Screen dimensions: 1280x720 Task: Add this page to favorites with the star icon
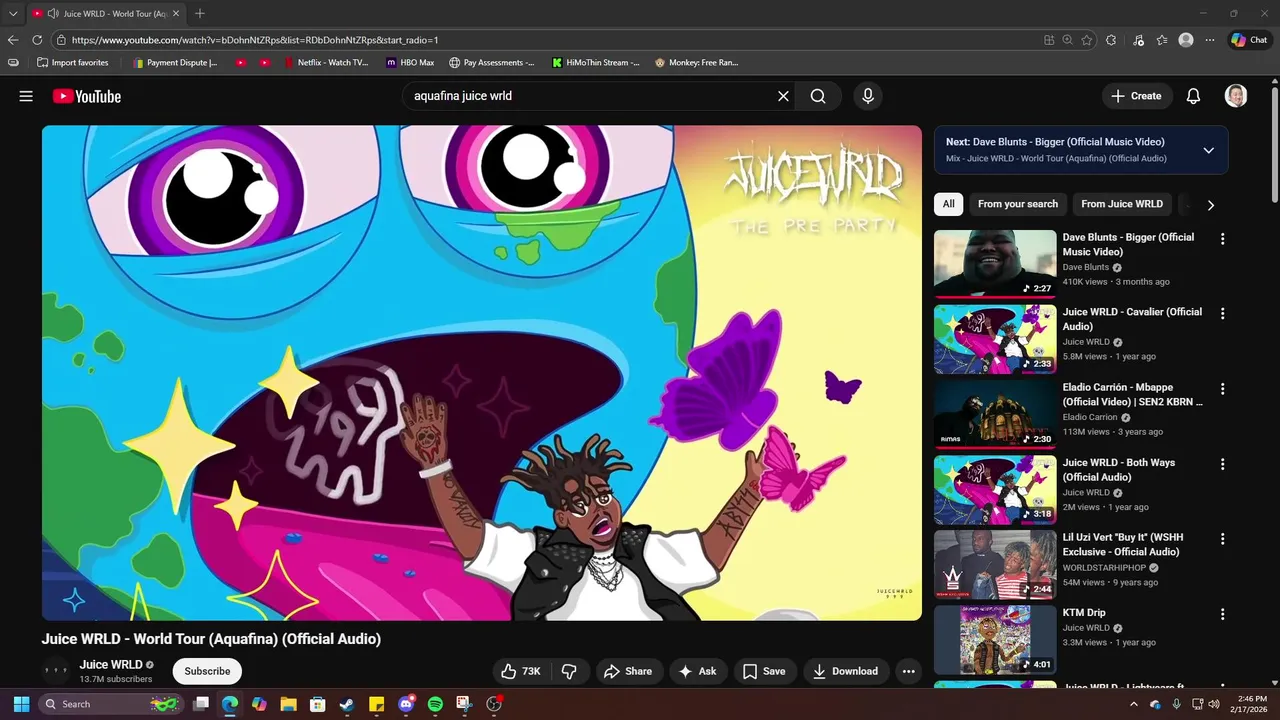[x=1087, y=40]
